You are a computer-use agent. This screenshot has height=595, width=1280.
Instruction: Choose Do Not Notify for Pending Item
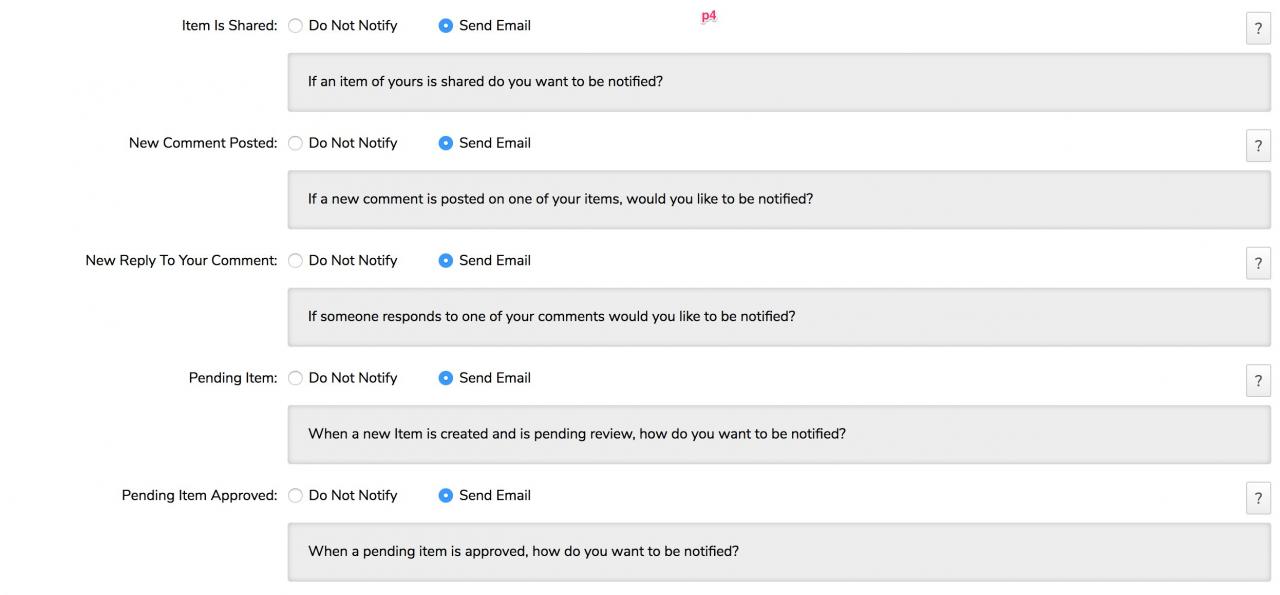(295, 378)
